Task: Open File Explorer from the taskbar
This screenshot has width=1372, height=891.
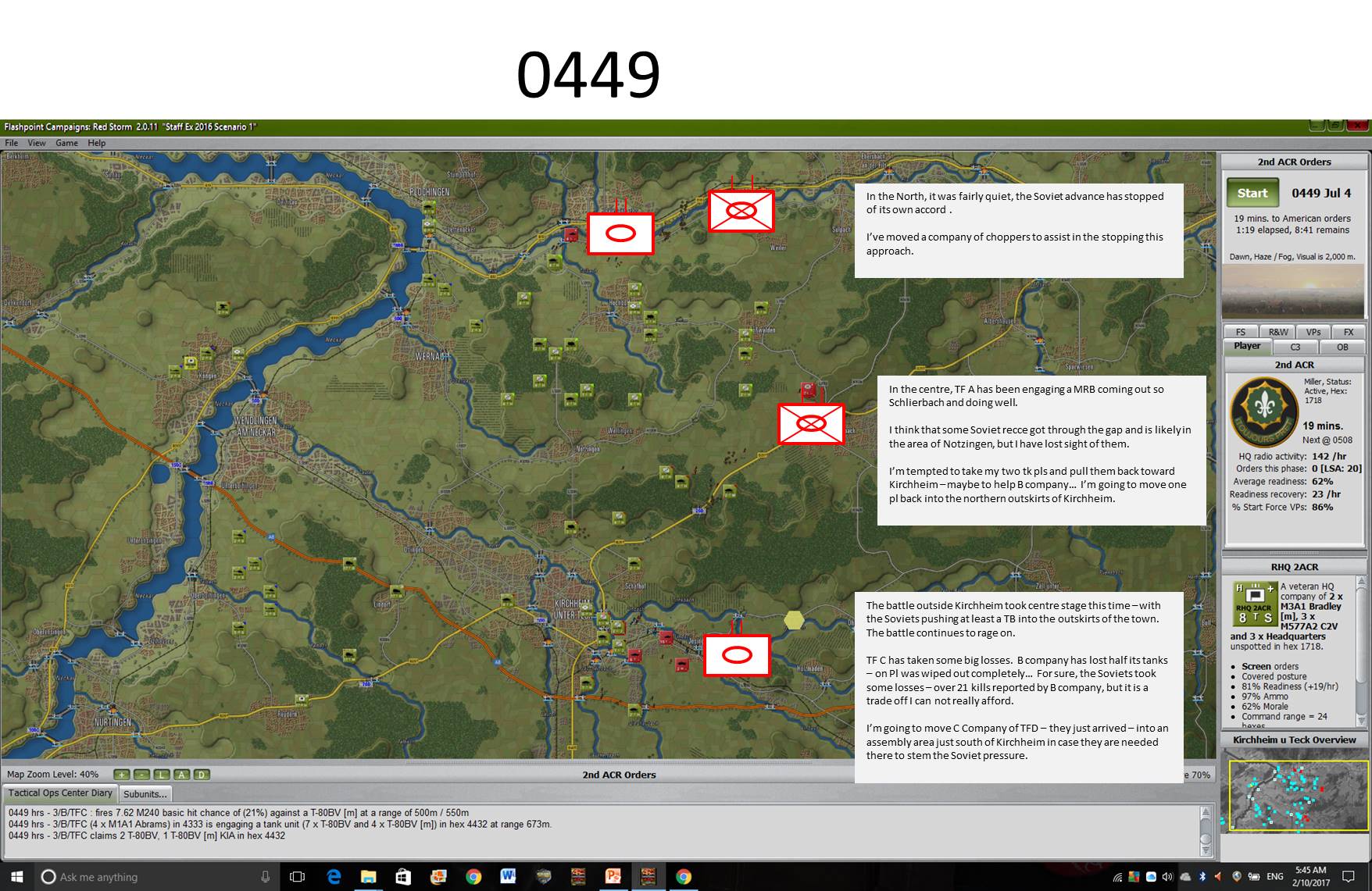Action: pos(368,877)
